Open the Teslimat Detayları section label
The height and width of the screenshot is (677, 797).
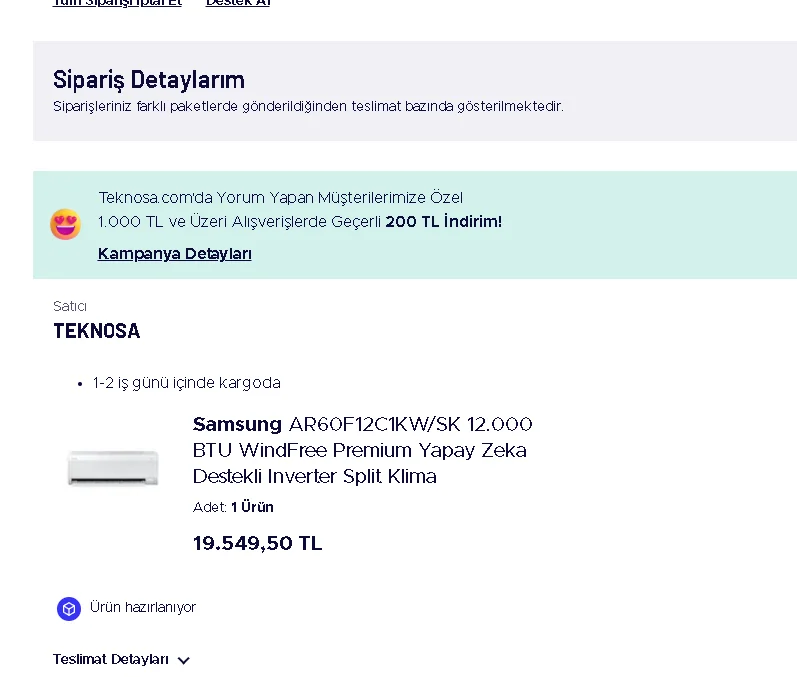point(111,659)
